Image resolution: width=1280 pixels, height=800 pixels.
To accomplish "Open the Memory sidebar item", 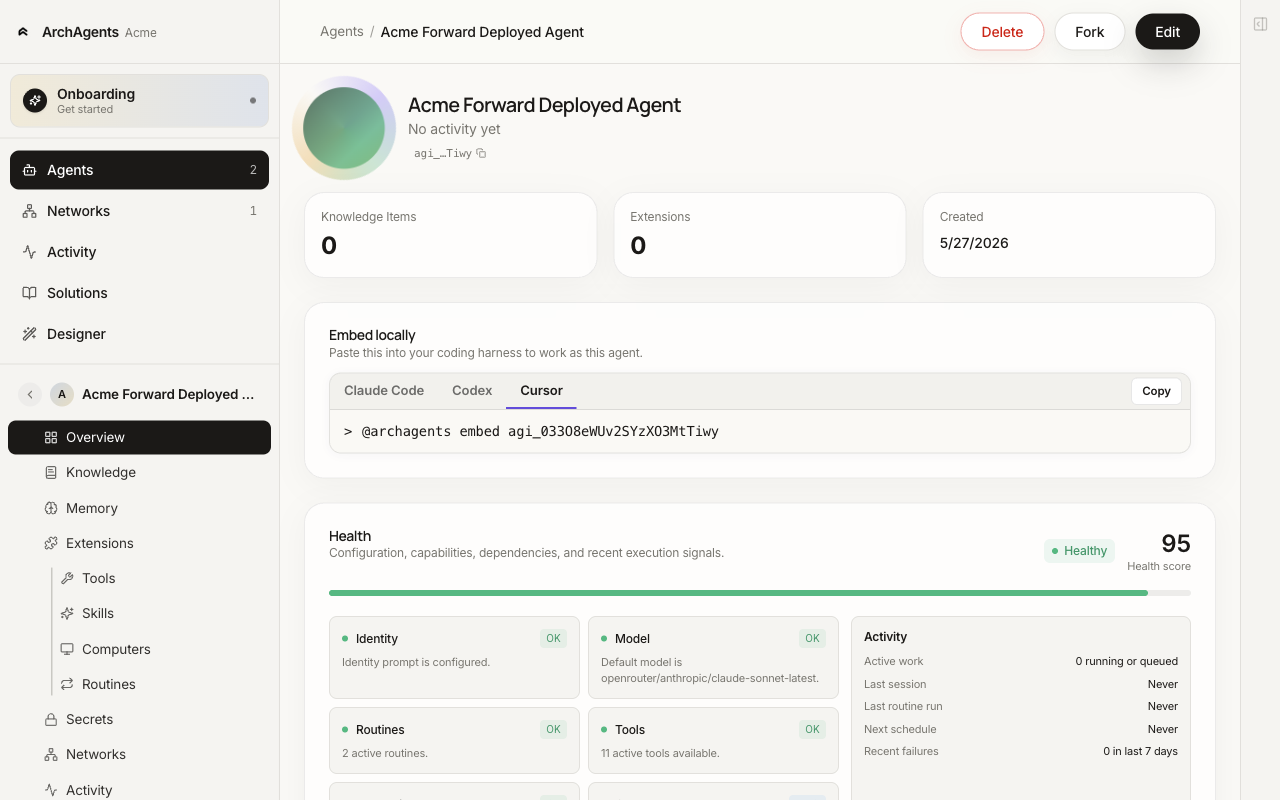I will [x=139, y=508].
